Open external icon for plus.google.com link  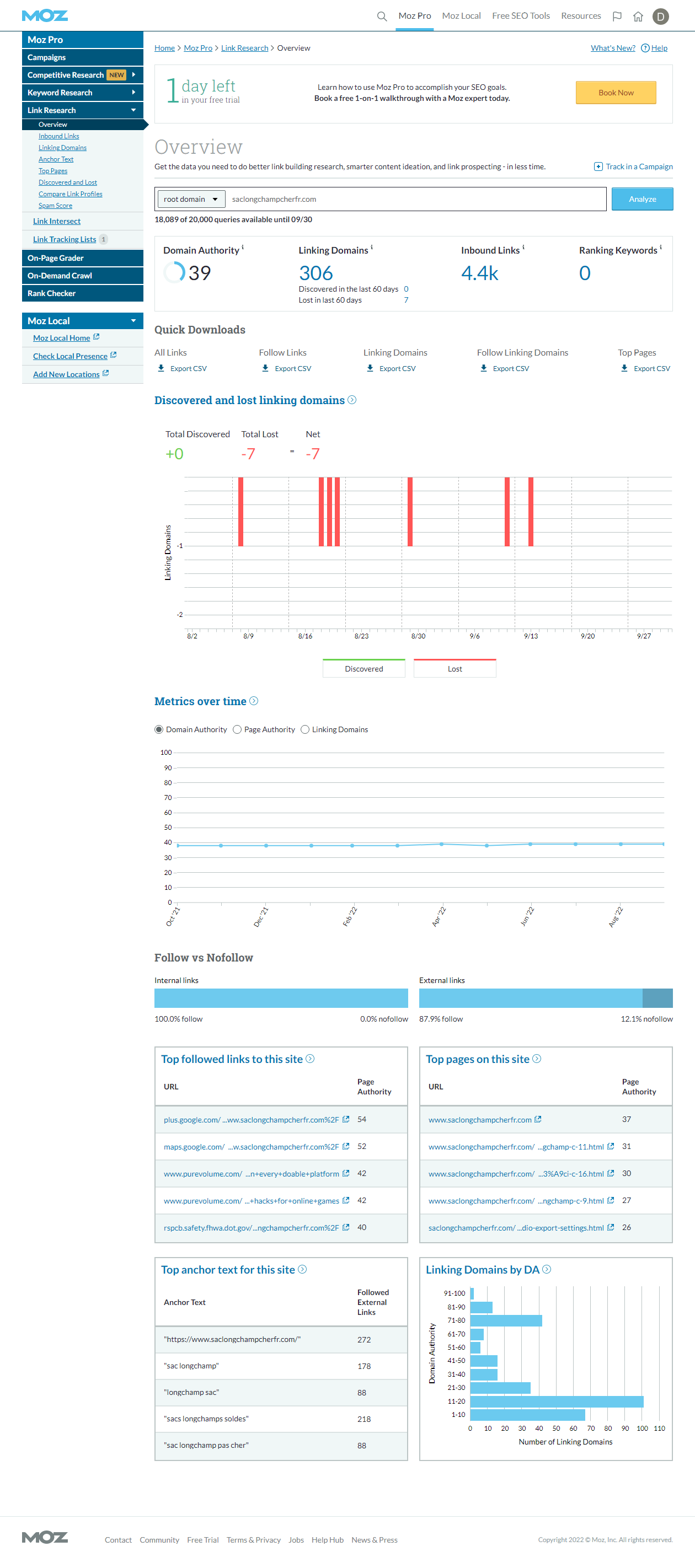[346, 1119]
